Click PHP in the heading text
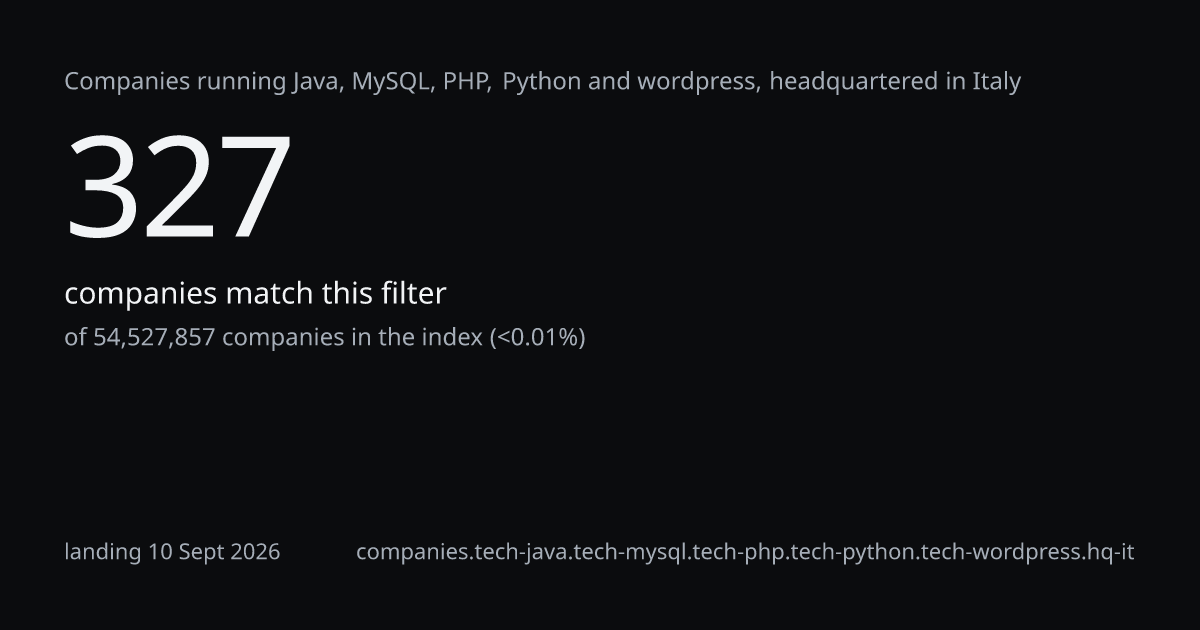The width and height of the screenshot is (1200, 630). click(466, 82)
